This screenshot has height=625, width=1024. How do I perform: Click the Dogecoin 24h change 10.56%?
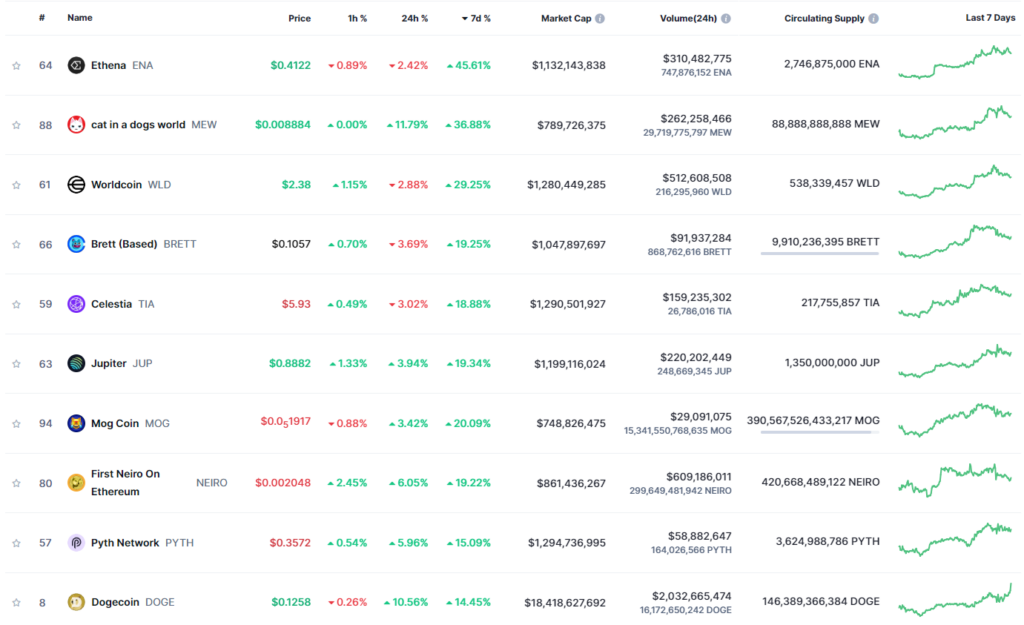(x=406, y=602)
